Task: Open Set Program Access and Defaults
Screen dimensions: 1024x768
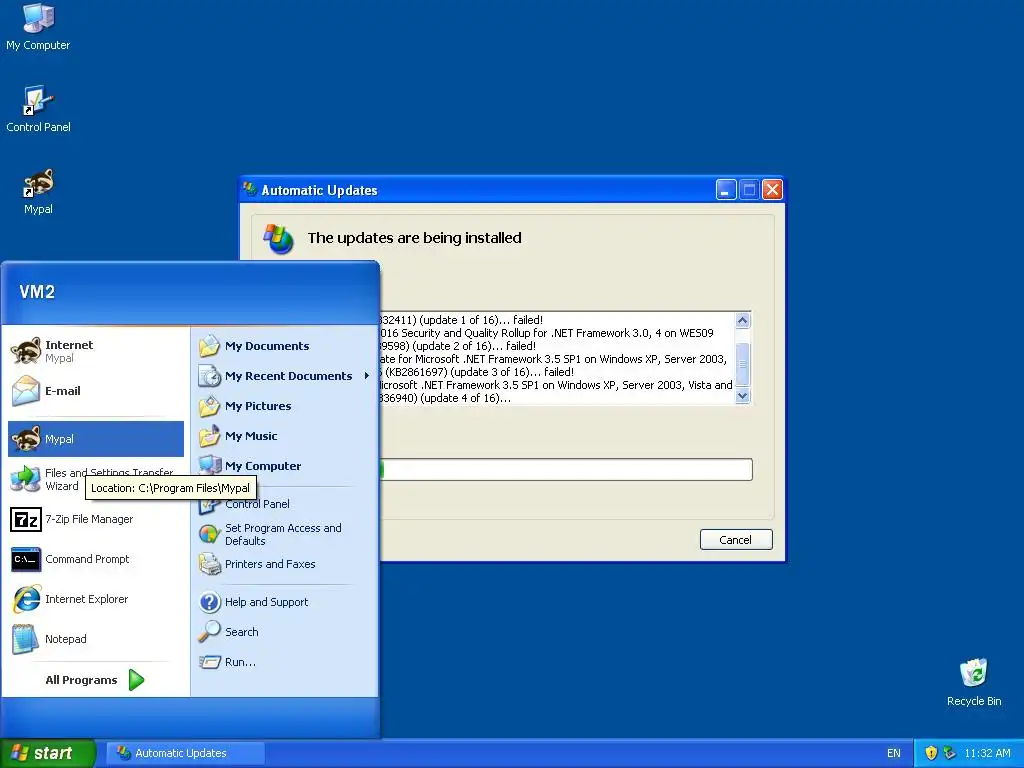Action: tap(284, 534)
